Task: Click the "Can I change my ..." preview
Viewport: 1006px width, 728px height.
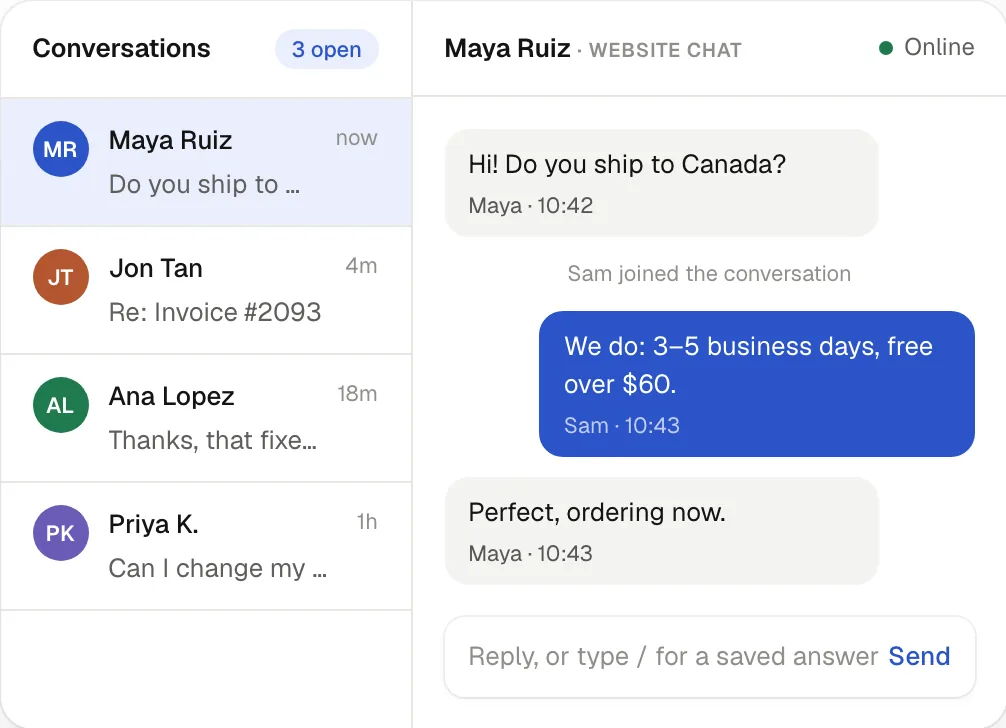Action: tap(217, 568)
